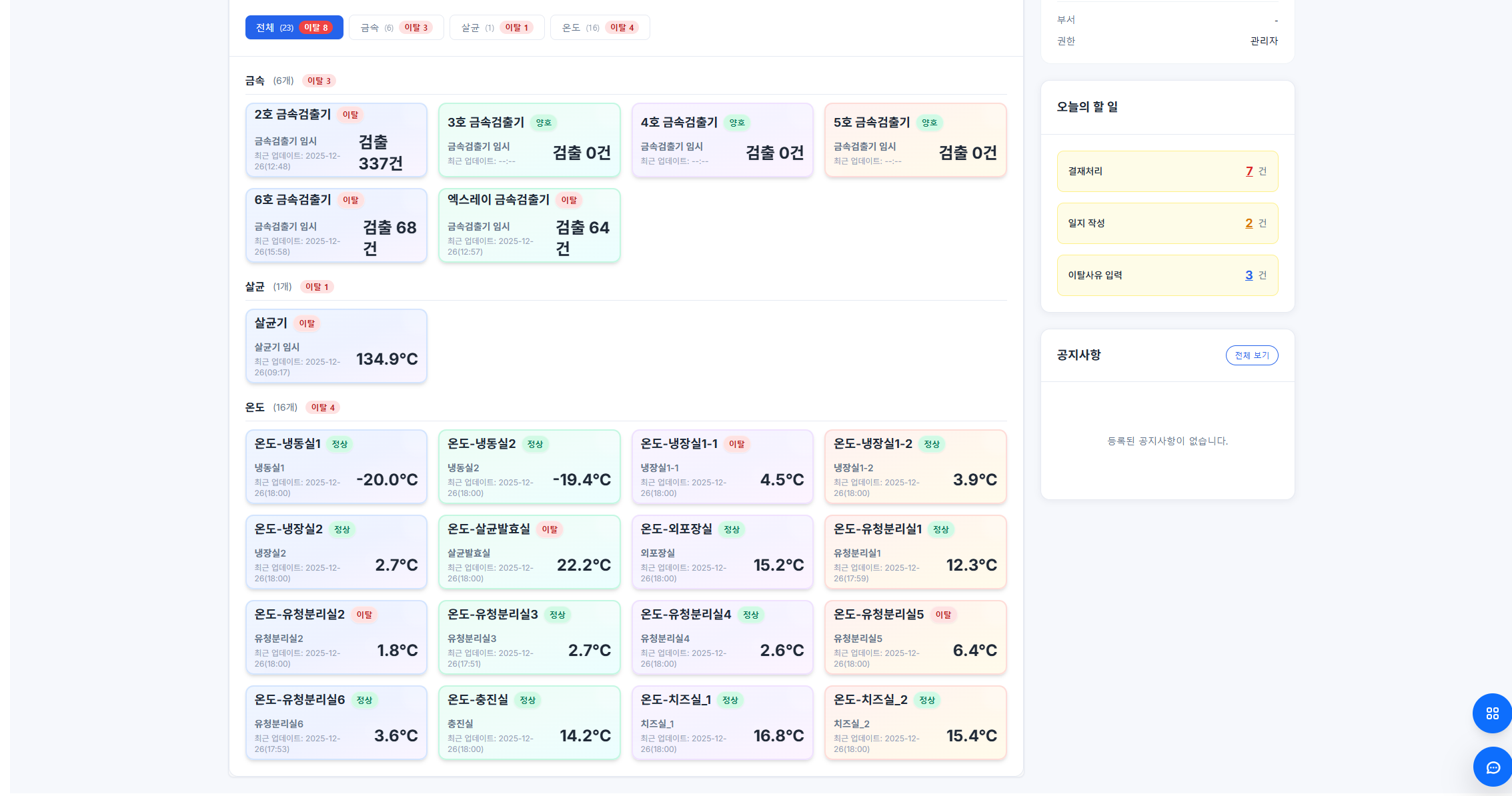Open the 온도-살균발효실 card
1512x796 pixels.
529,552
